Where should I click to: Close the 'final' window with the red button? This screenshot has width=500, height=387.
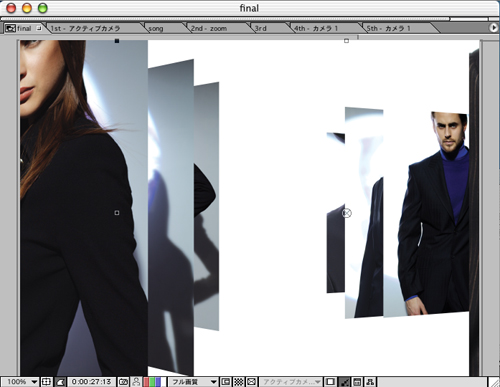point(11,8)
